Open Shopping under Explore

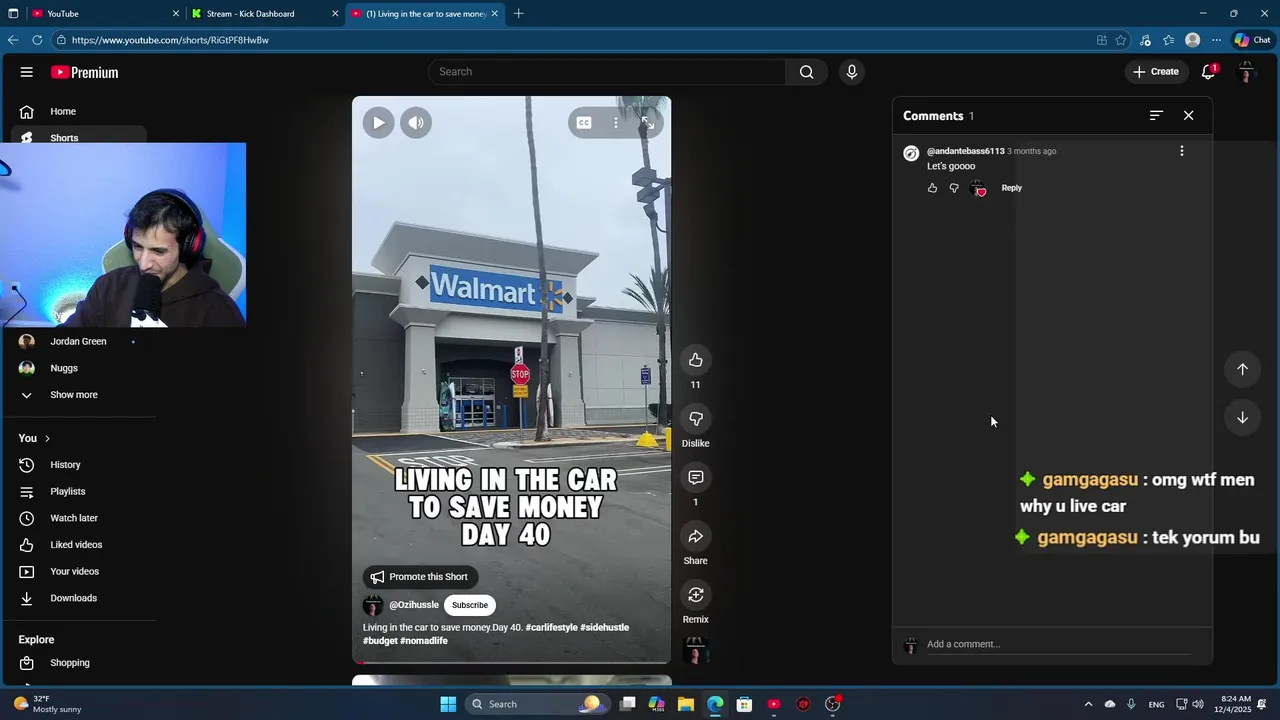pos(80,663)
